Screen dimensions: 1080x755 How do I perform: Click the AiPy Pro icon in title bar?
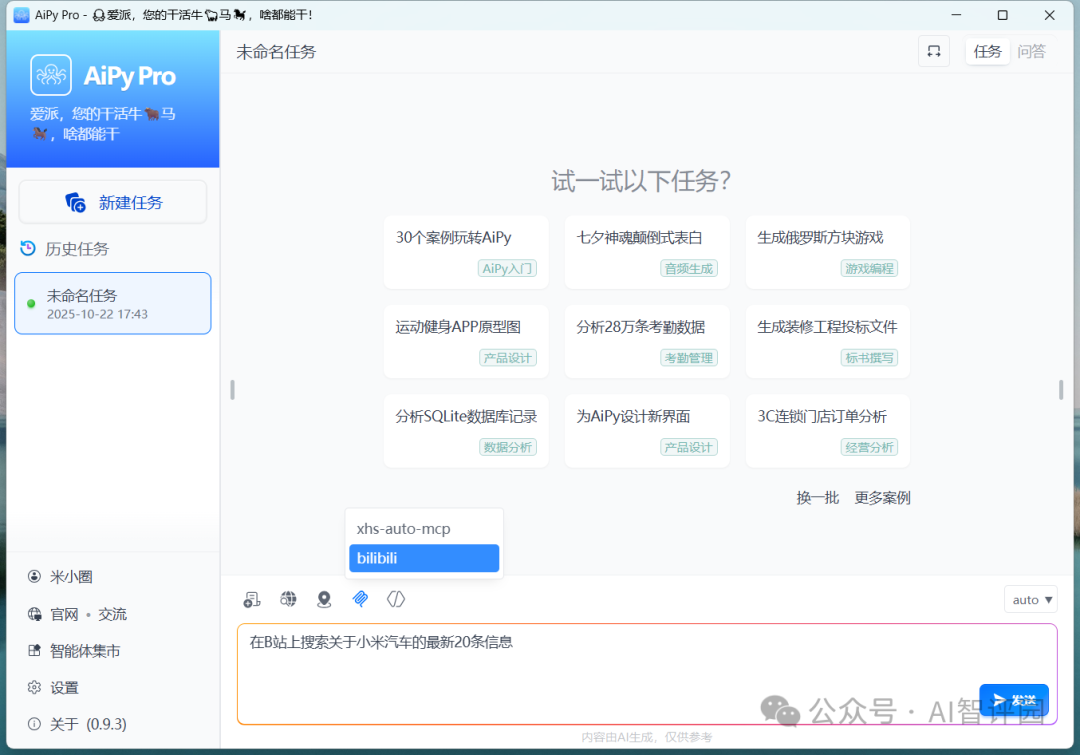click(21, 14)
